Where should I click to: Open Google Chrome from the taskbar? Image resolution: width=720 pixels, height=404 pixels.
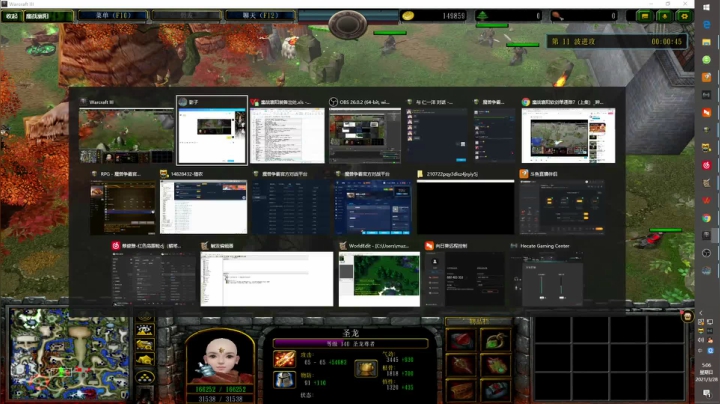[707, 218]
